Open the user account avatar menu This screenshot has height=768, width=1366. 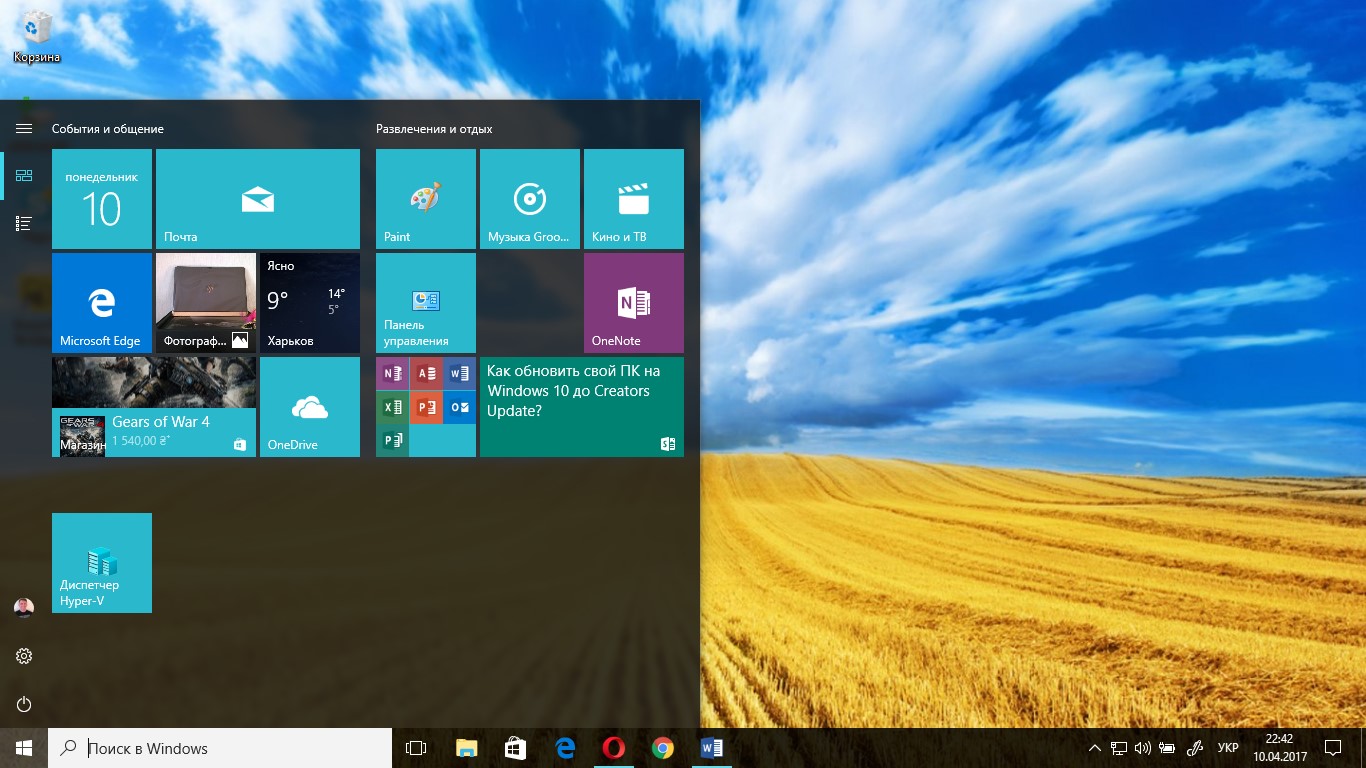(x=24, y=608)
